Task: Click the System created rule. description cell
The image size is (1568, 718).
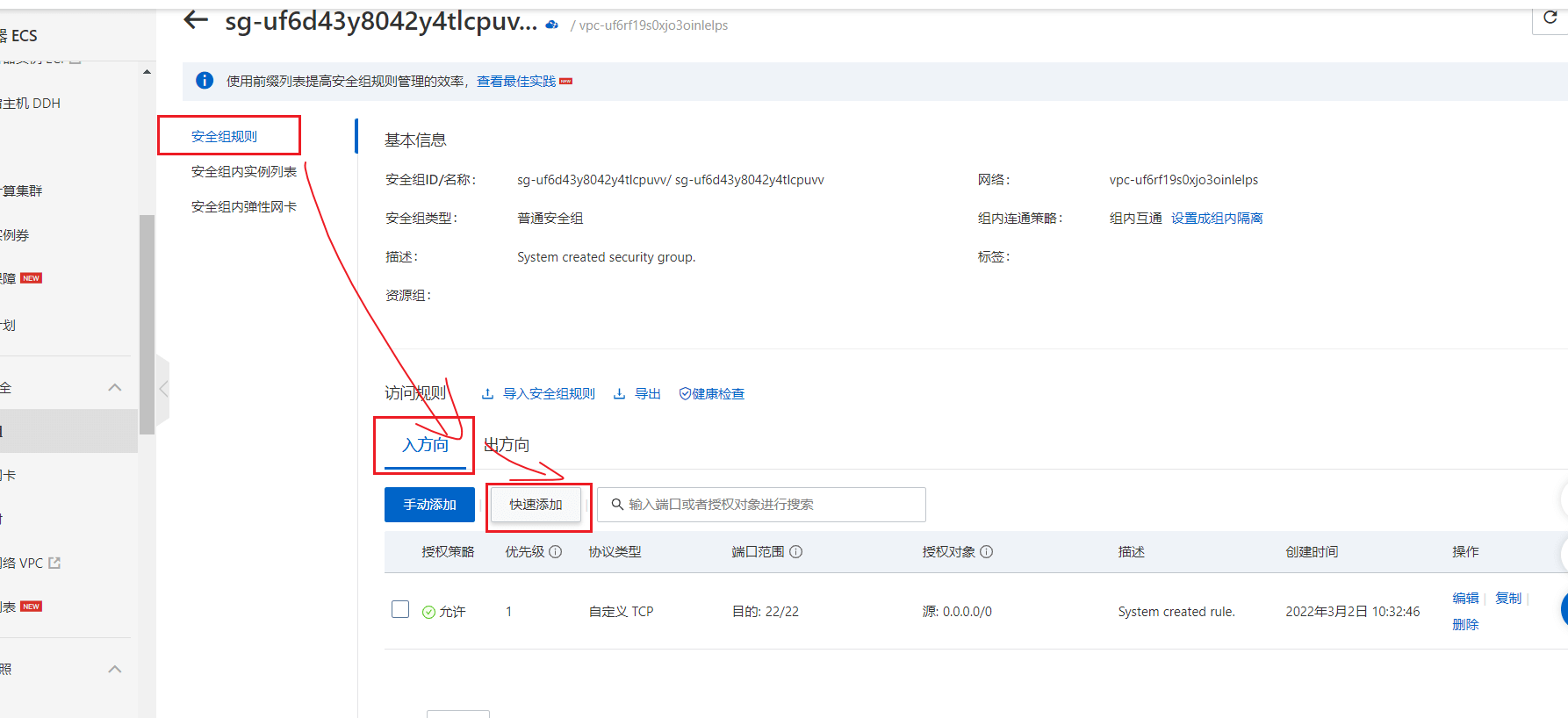Action: click(x=1176, y=612)
